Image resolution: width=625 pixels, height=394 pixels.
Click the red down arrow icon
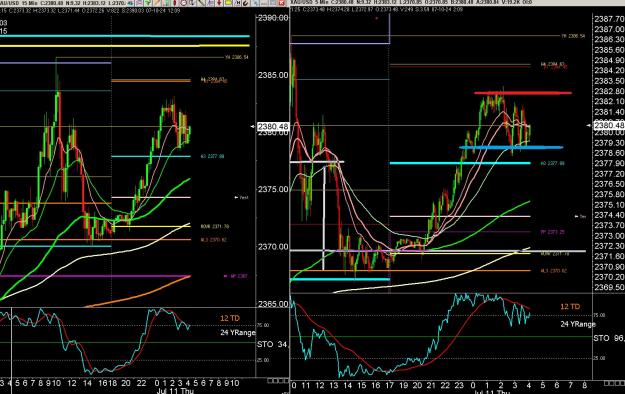(x=219, y=3)
